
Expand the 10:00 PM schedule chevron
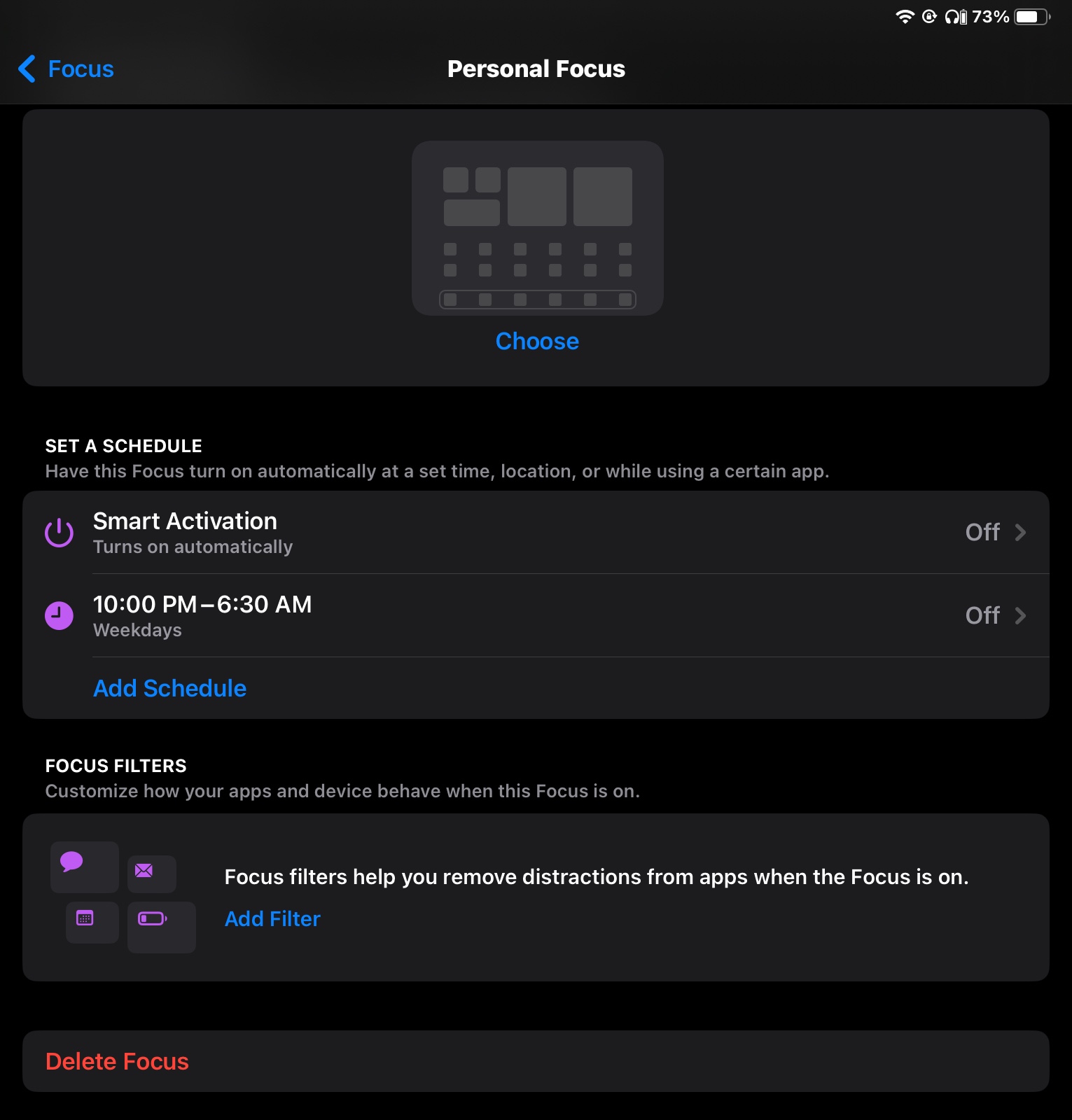point(1021,616)
